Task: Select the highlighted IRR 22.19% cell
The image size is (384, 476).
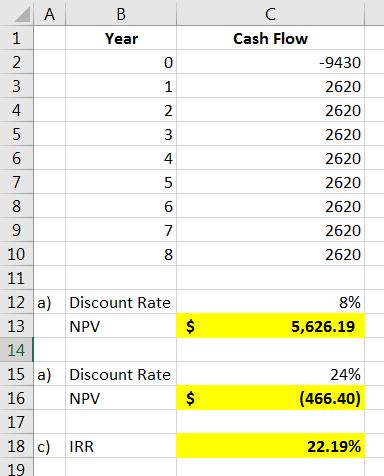Action: point(270,446)
